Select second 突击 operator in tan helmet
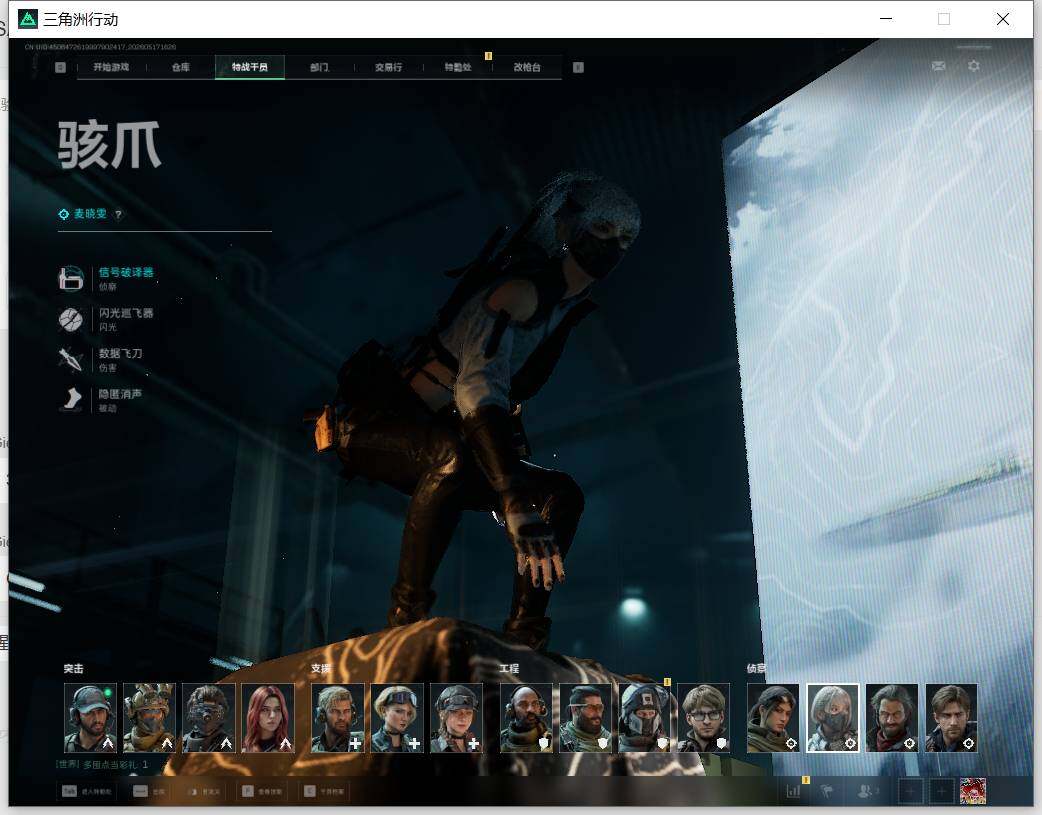1042x815 pixels. 150,718
